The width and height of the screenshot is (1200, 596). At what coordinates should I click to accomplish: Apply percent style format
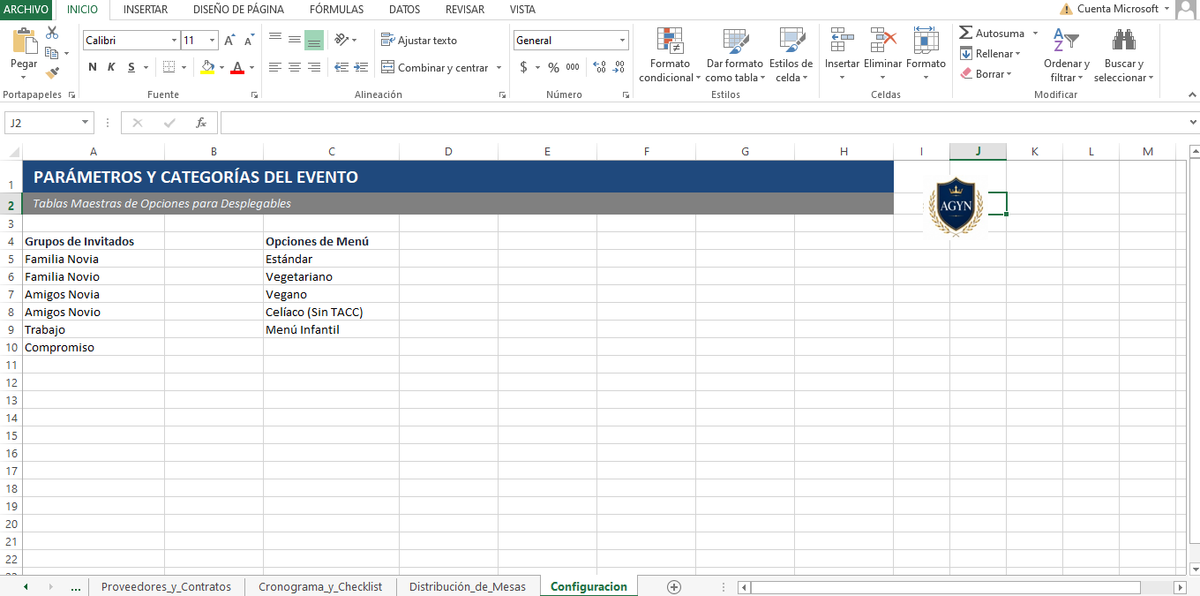pyautogui.click(x=553, y=67)
